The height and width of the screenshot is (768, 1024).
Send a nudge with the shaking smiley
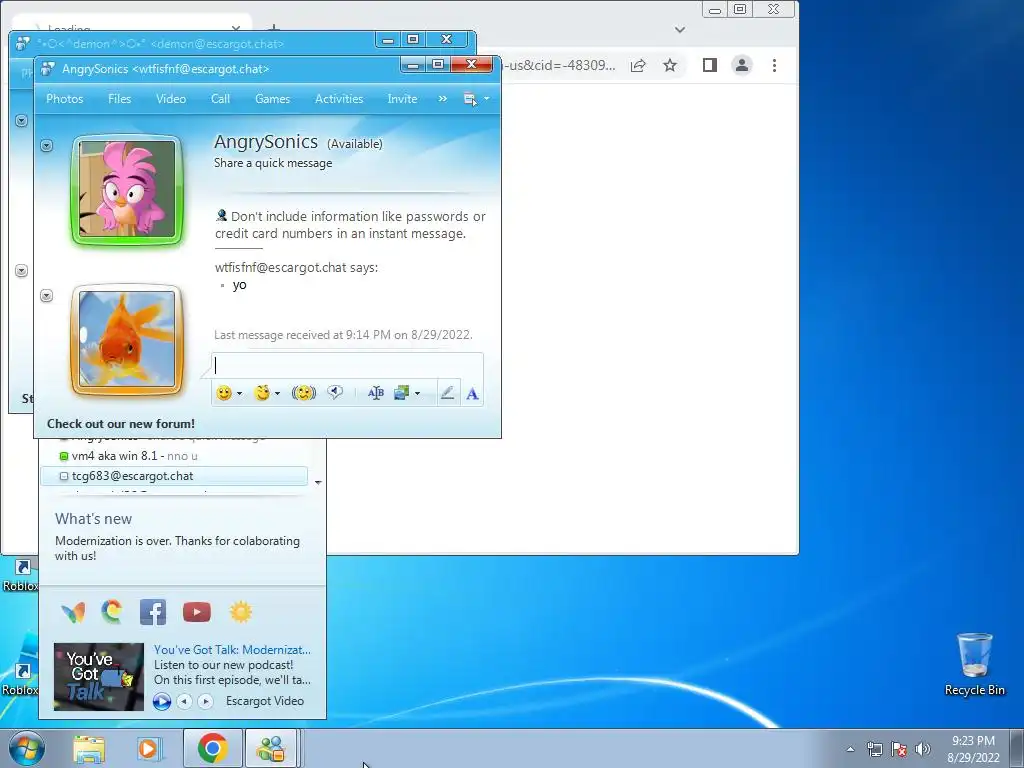pos(304,393)
